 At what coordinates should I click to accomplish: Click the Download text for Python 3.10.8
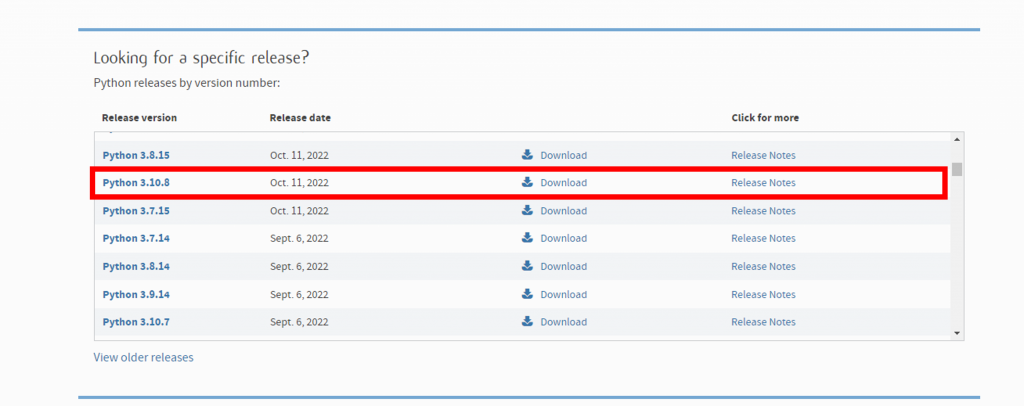[564, 183]
